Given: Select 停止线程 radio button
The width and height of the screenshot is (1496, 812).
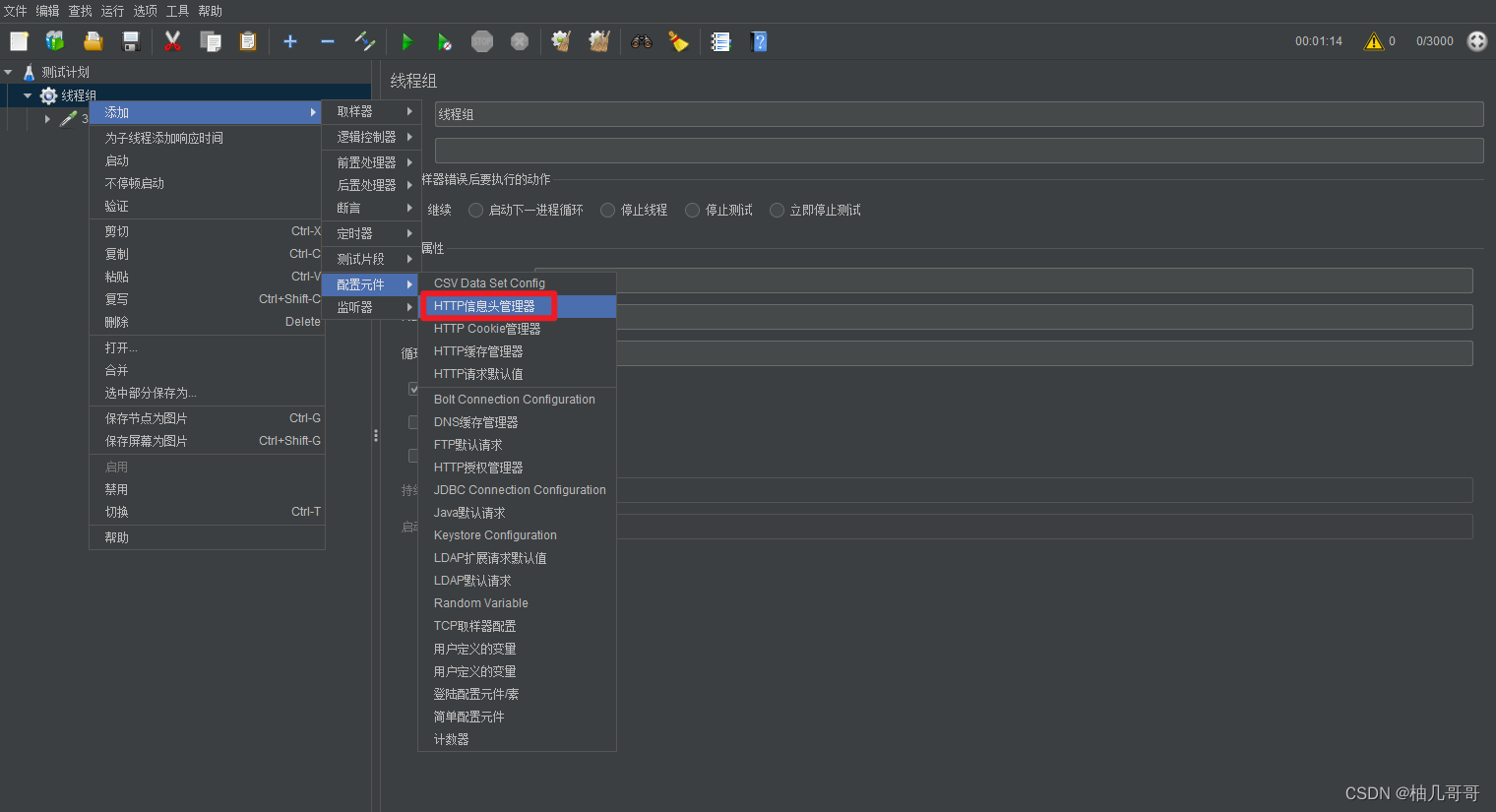Looking at the screenshot, I should pos(607,211).
